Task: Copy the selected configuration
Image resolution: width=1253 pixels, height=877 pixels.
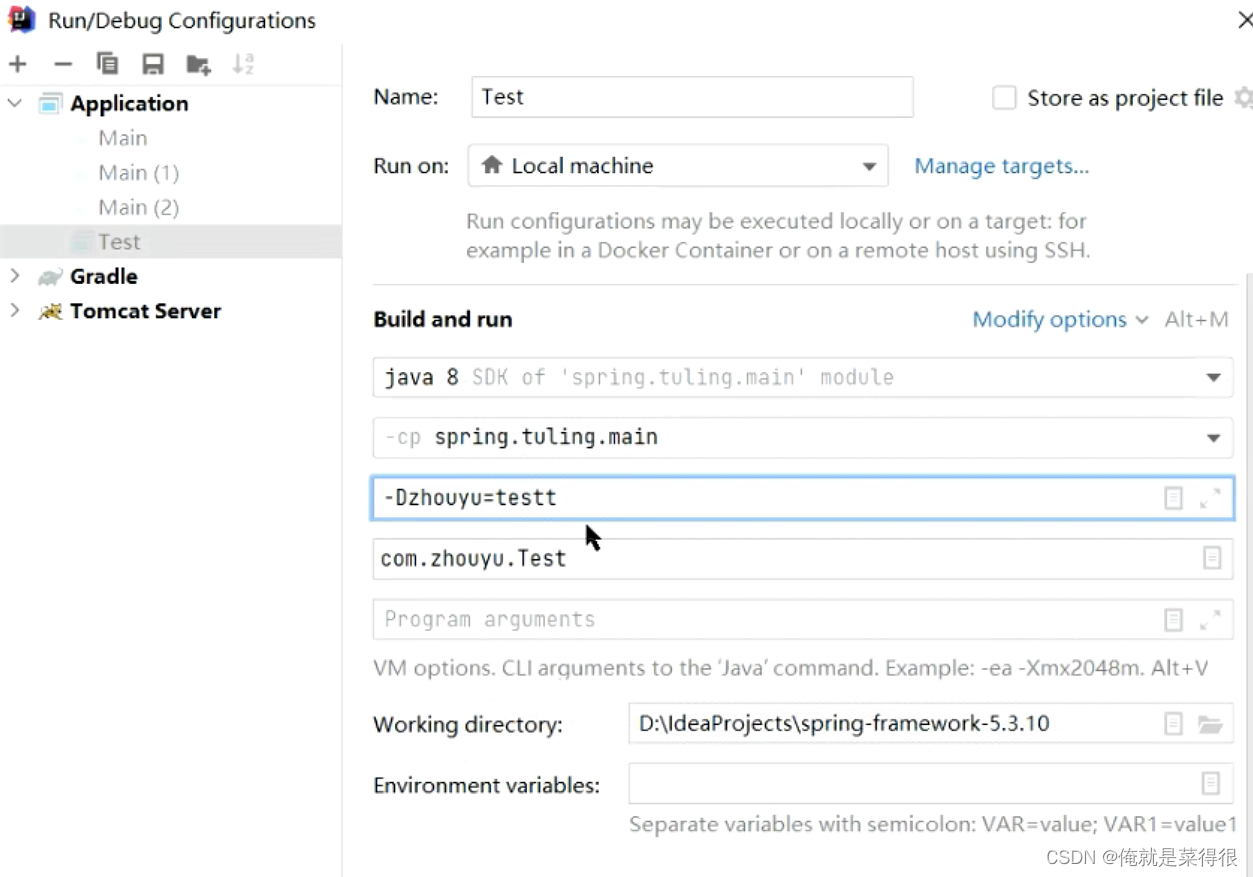Action: coord(108,65)
